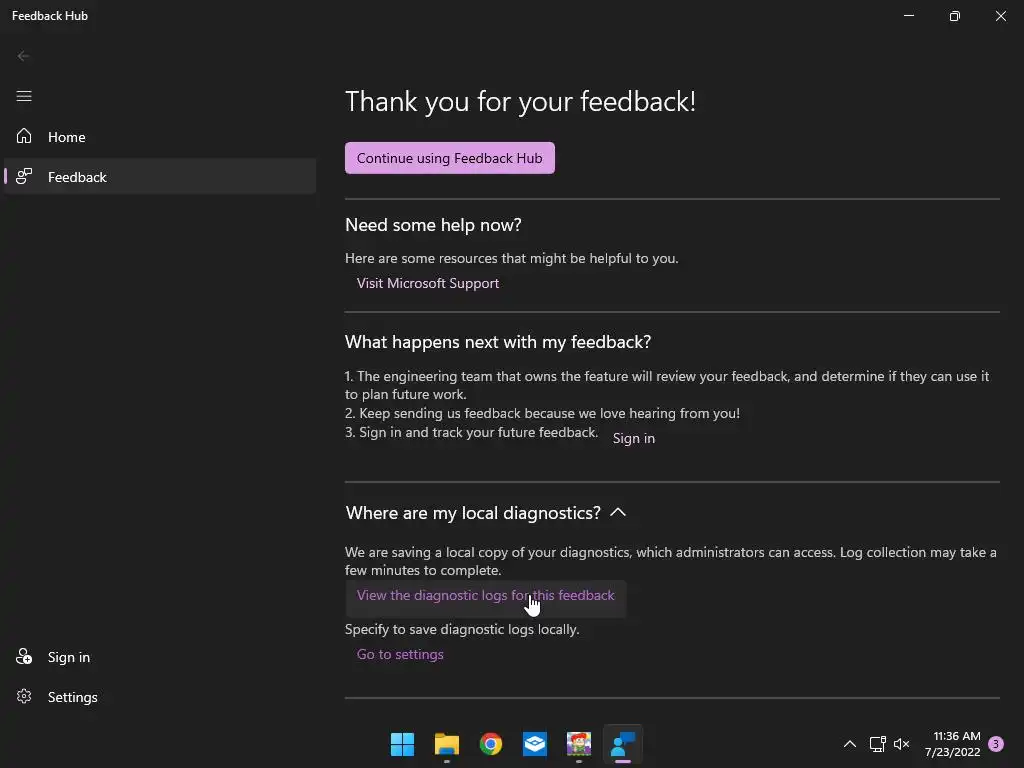The image size is (1024, 768).
Task: Open Settings from the sidebar
Action: 160,697
